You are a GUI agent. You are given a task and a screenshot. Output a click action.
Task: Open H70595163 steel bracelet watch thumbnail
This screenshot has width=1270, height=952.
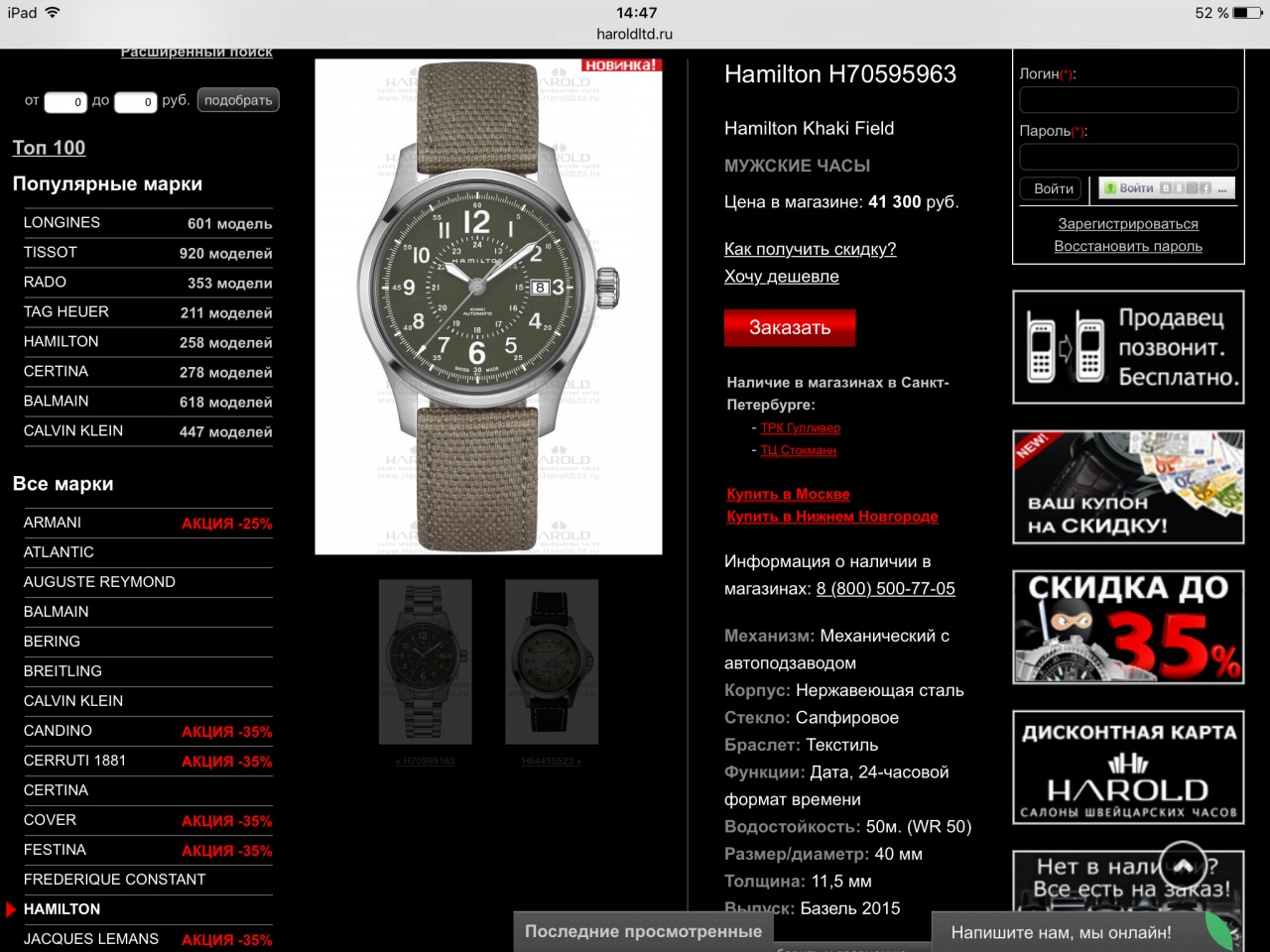click(x=426, y=662)
